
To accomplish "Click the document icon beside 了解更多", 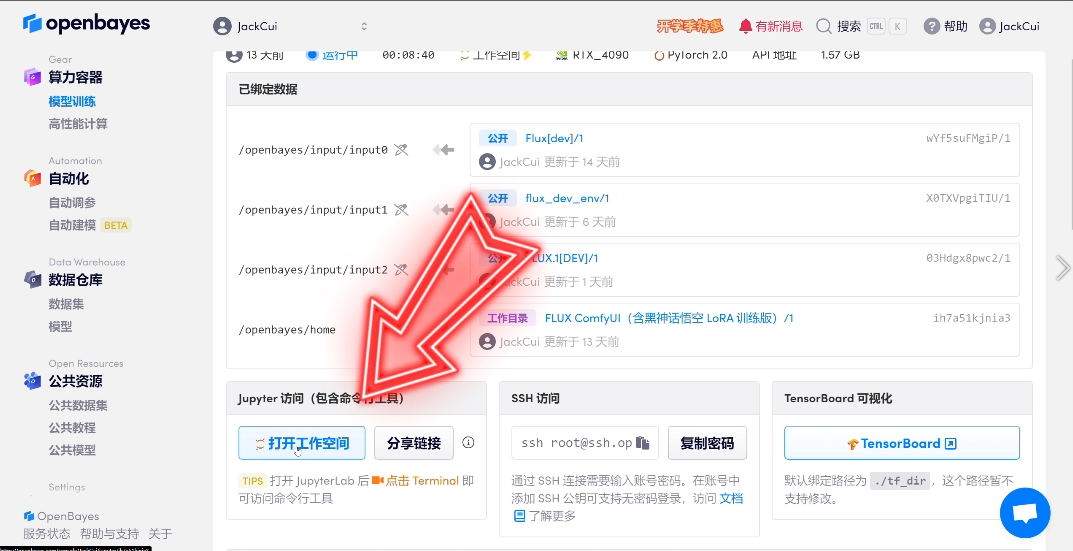I will [x=519, y=515].
